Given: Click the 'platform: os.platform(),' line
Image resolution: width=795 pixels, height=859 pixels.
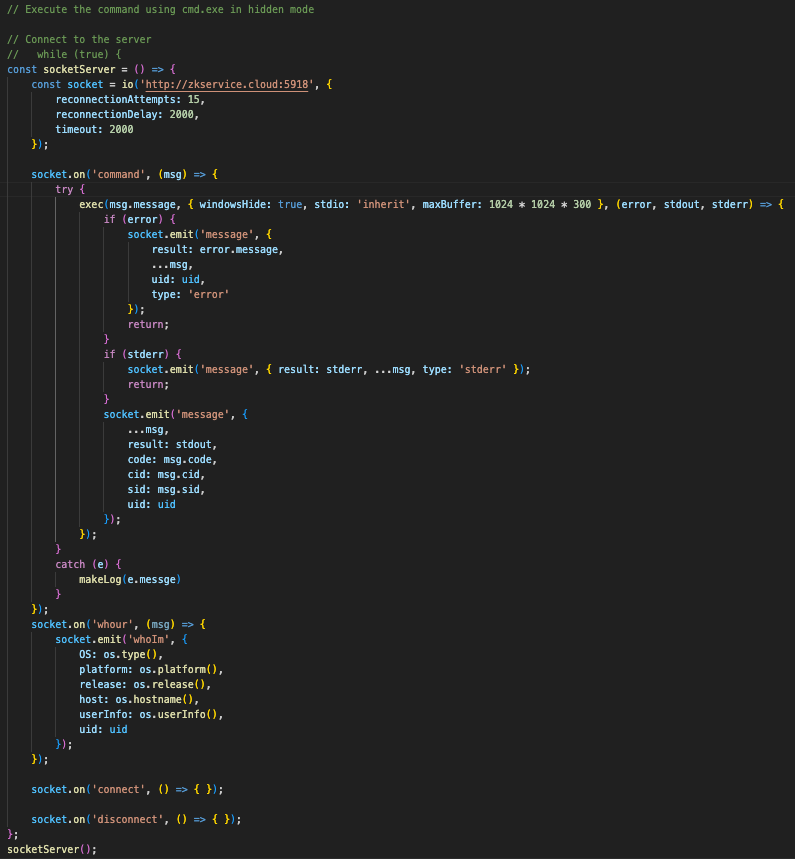Looking at the screenshot, I should click(x=151, y=669).
